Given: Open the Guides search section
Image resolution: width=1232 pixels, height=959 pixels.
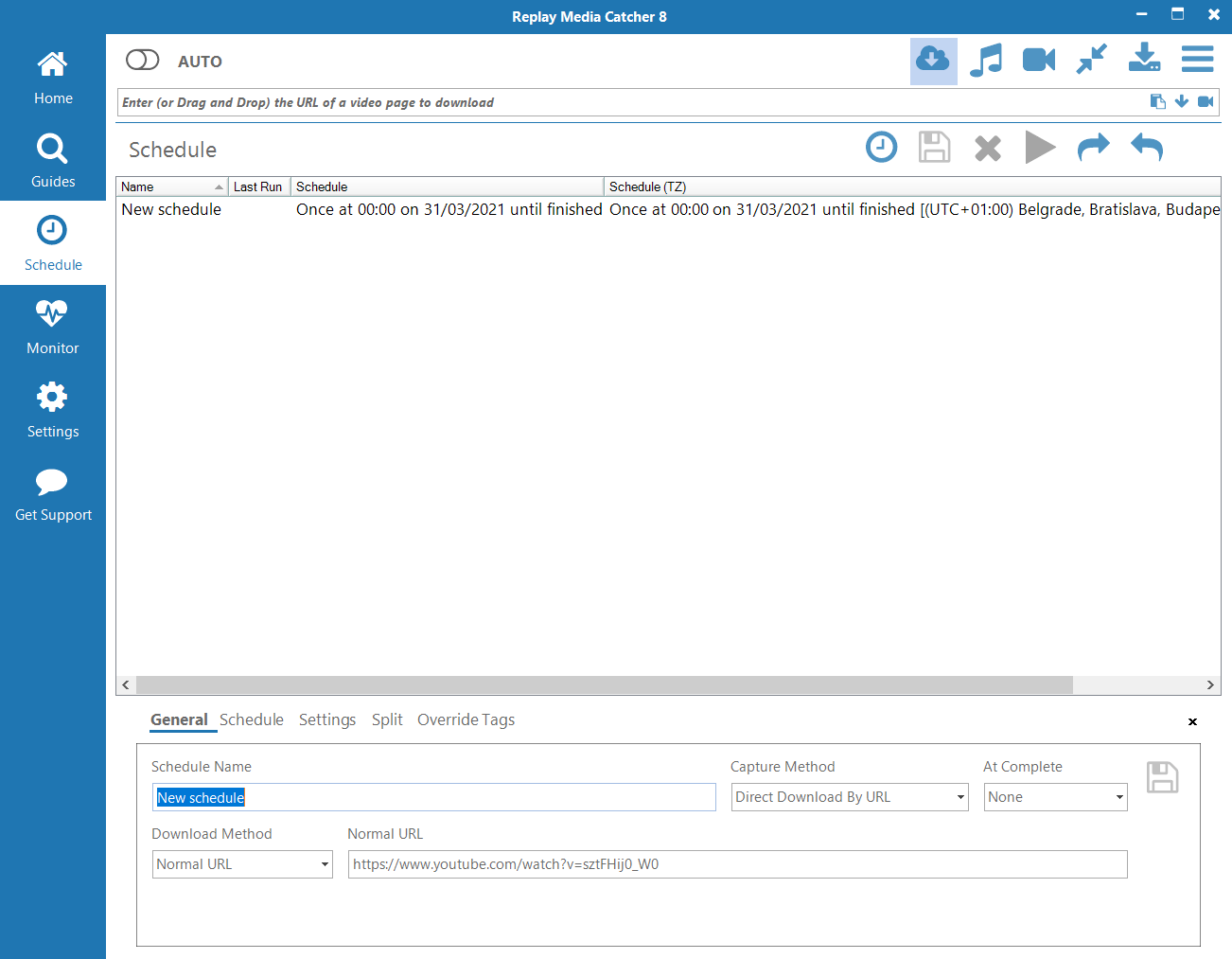Looking at the screenshot, I should click(x=53, y=160).
